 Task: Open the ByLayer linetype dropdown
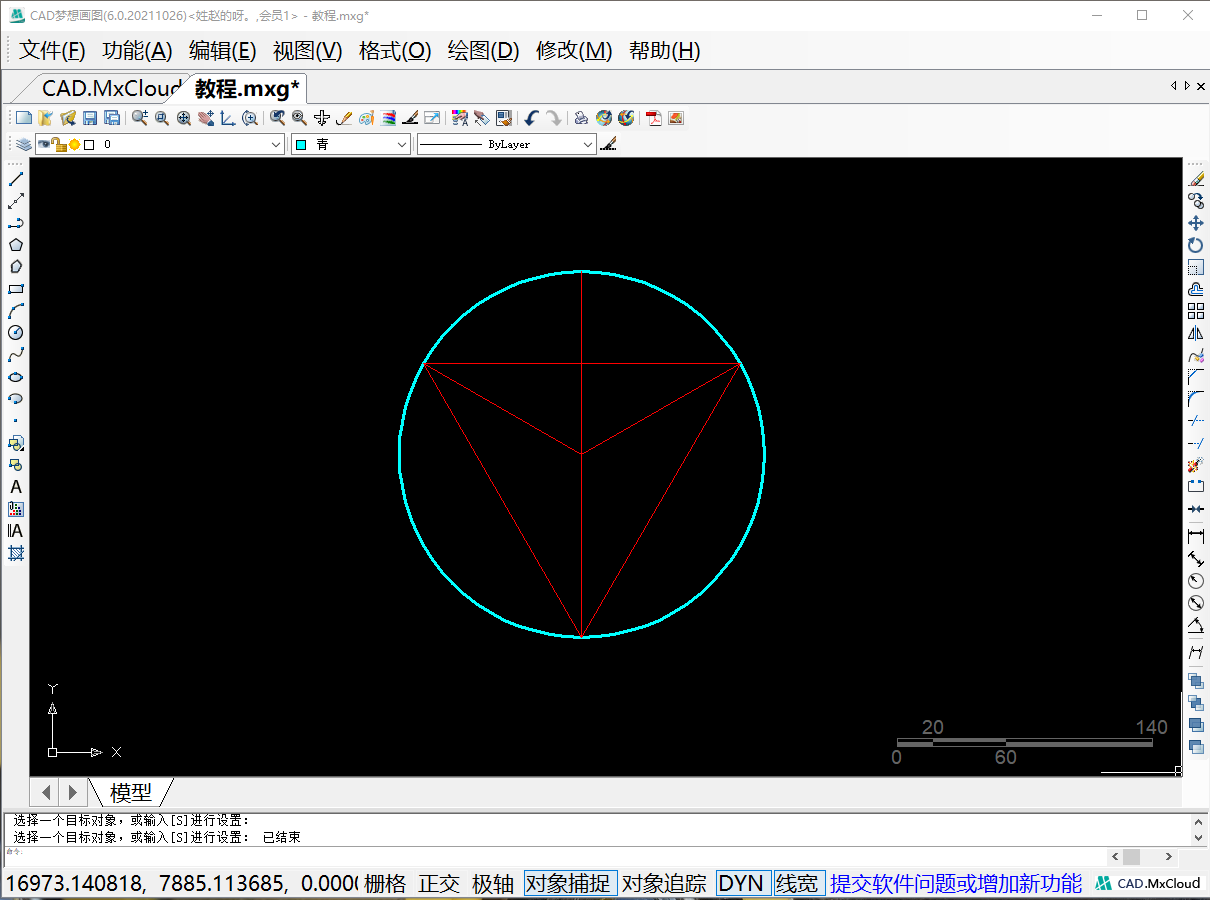(588, 145)
